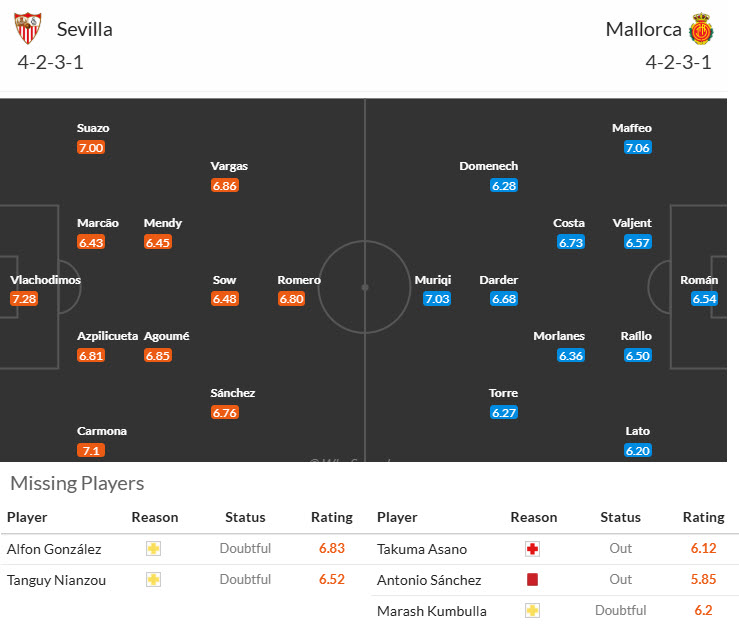The width and height of the screenshot is (739, 631).
Task: Click Takuma Asano's red cross injury icon
Action: click(x=532, y=549)
